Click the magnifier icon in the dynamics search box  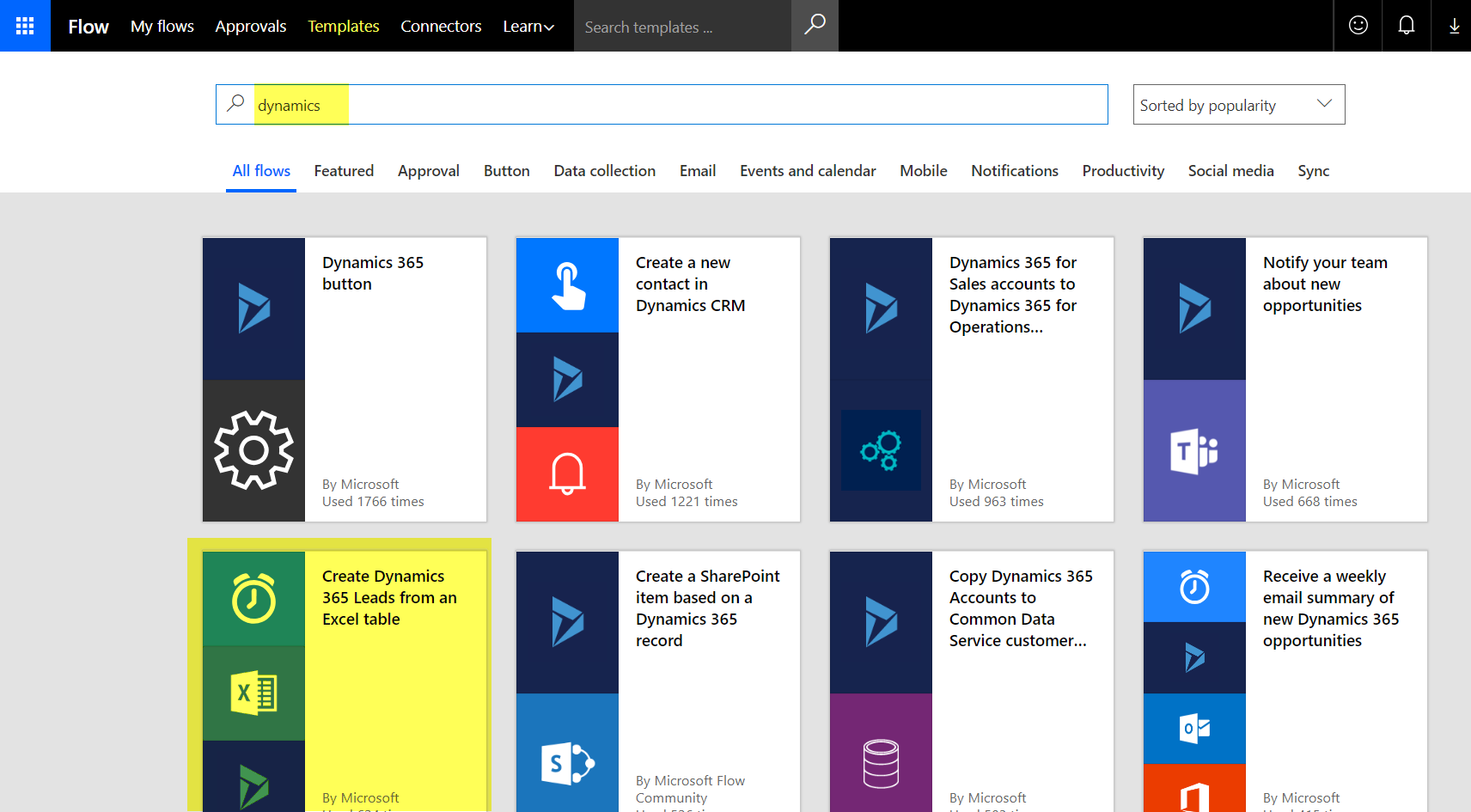click(x=235, y=104)
